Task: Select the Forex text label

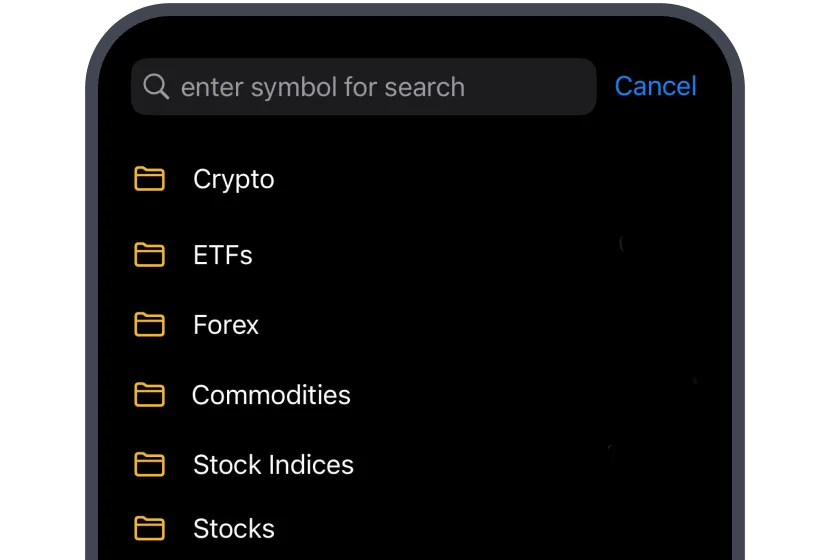Action: 226,325
